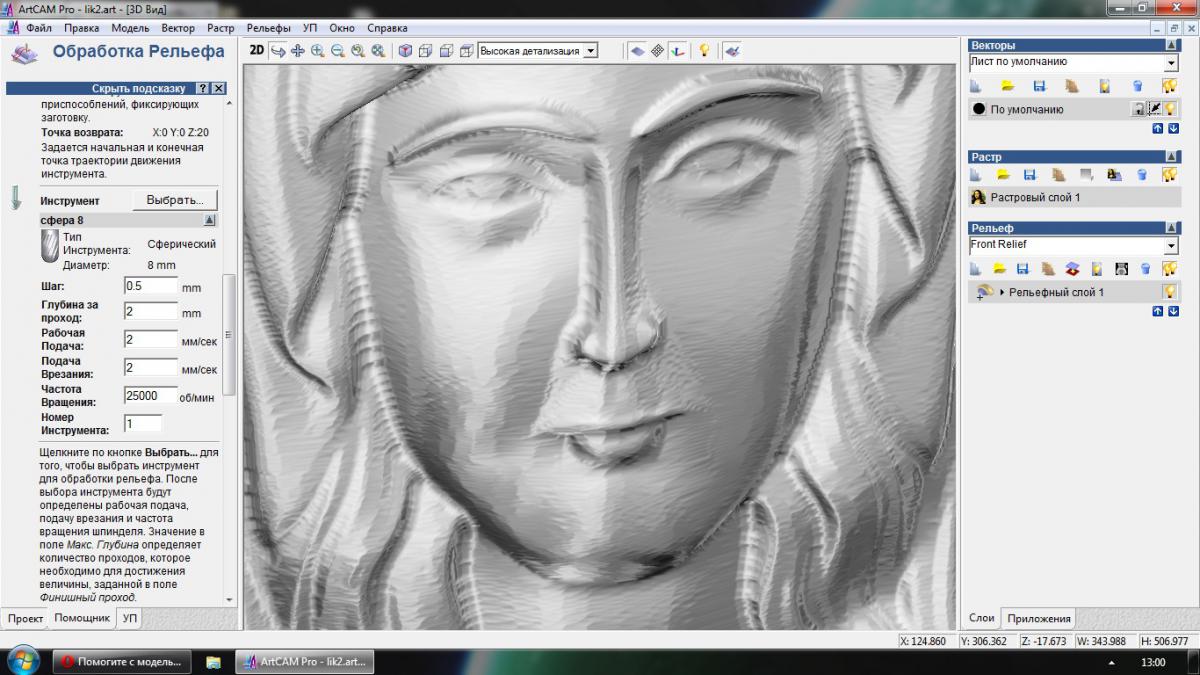The width and height of the screenshot is (1200, 675).
Task: Click the Шаг stepover input field
Action: (150, 286)
